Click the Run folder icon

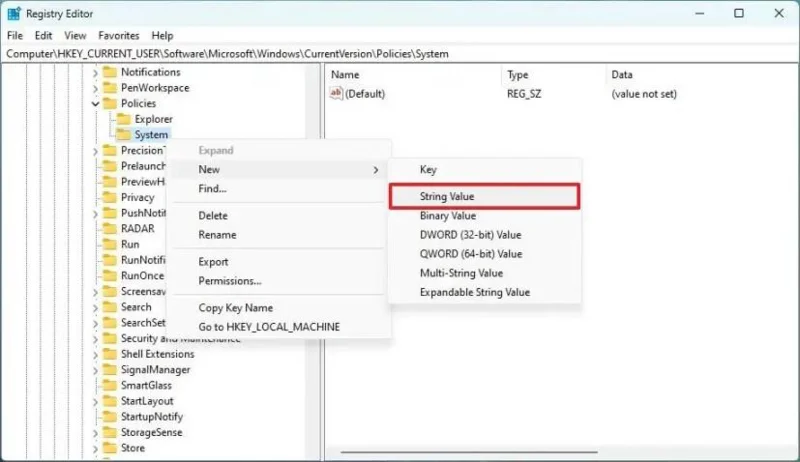(x=110, y=244)
